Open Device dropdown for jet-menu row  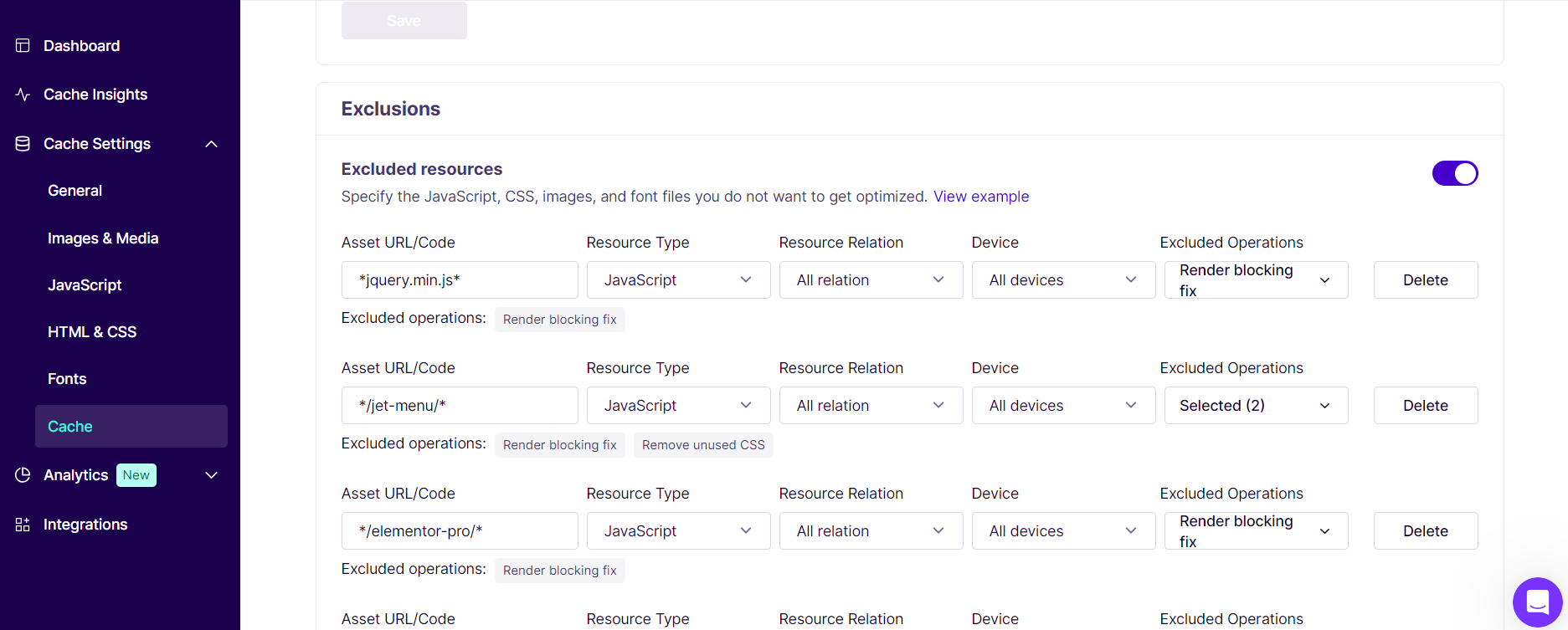pos(1063,406)
